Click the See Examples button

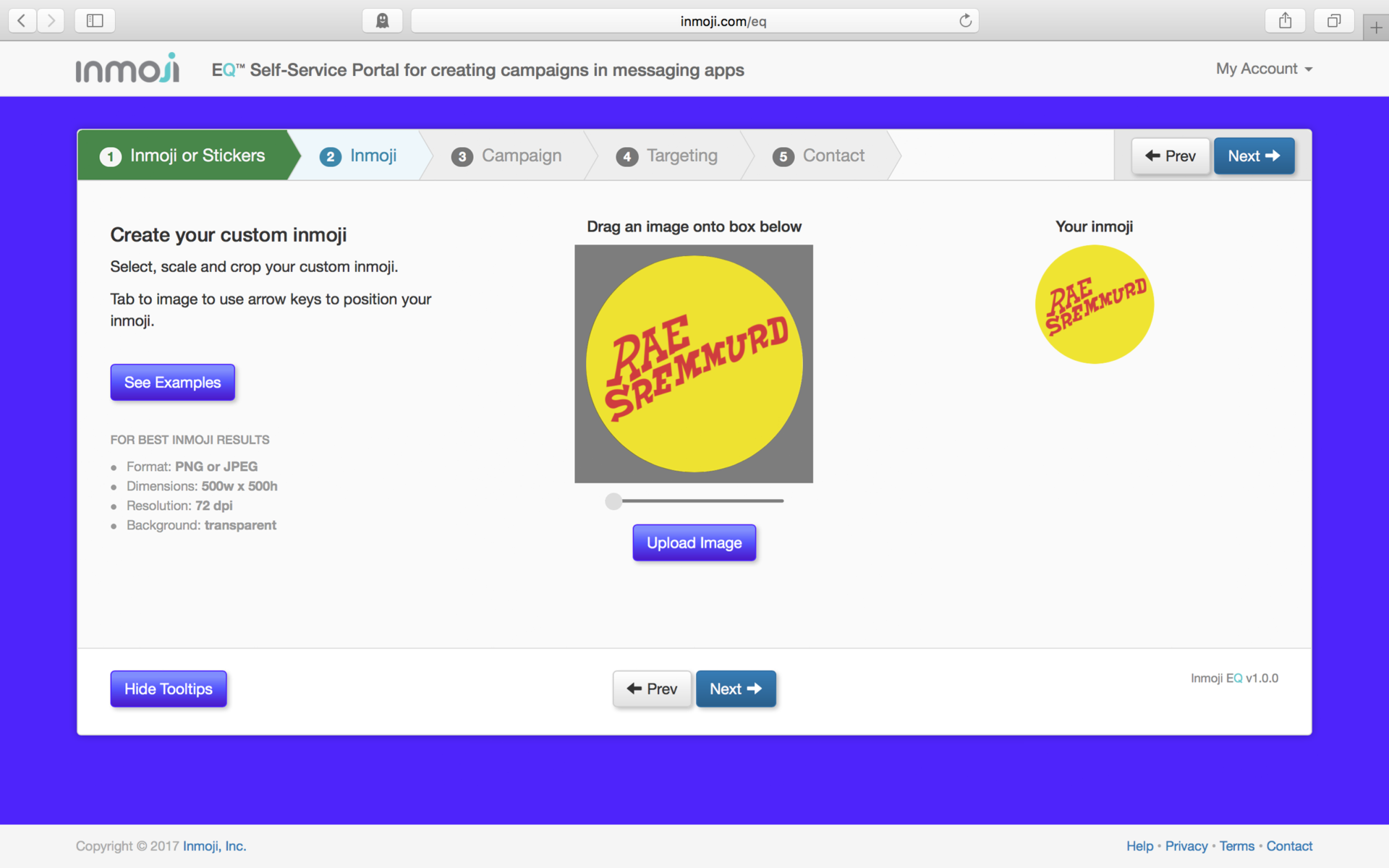(x=172, y=383)
